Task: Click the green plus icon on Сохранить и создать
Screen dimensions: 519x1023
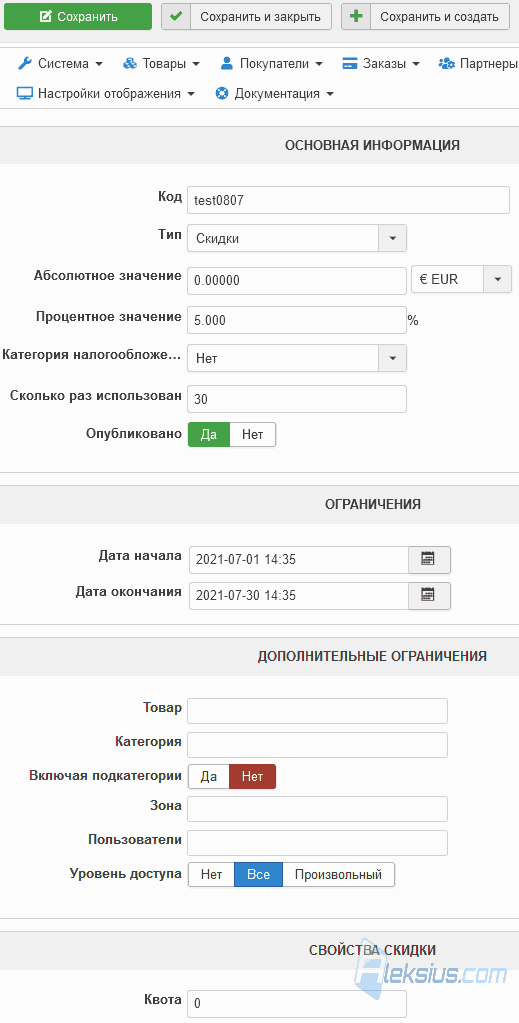Action: coord(356,16)
